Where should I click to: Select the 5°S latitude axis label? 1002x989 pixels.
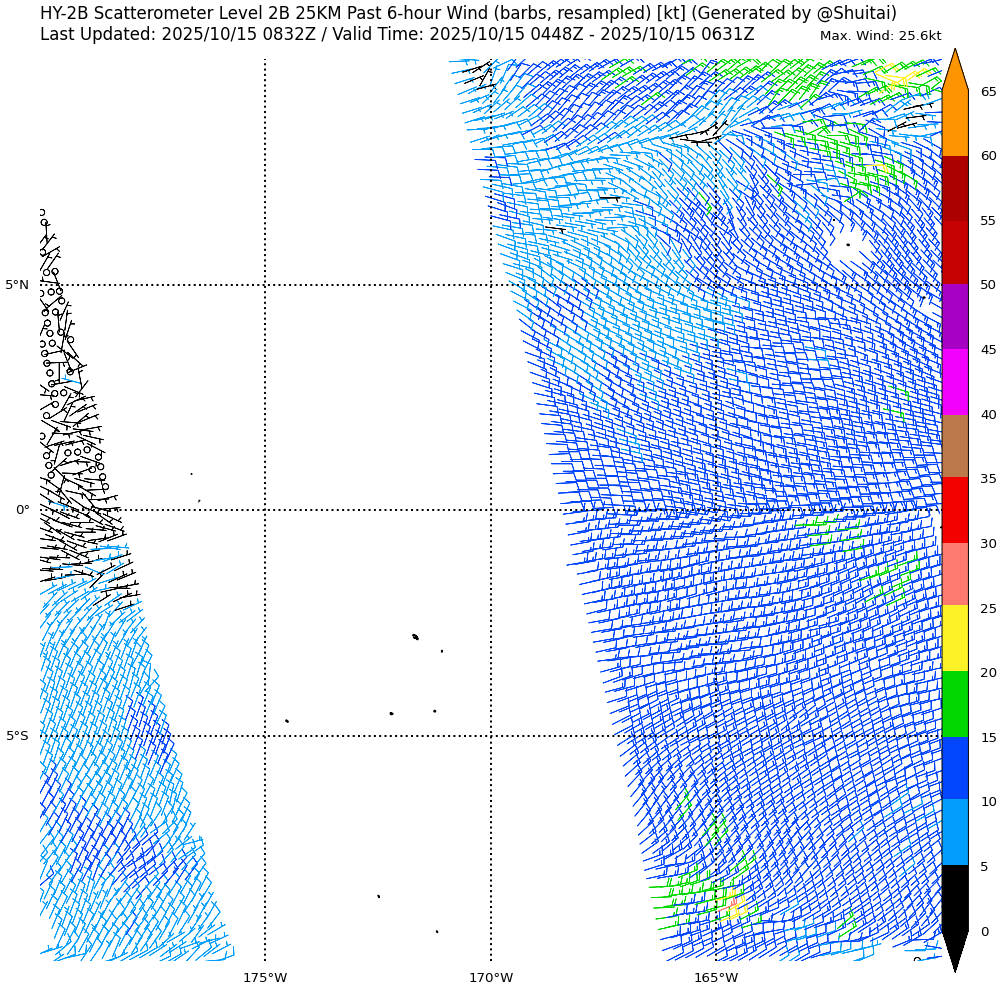point(17,736)
